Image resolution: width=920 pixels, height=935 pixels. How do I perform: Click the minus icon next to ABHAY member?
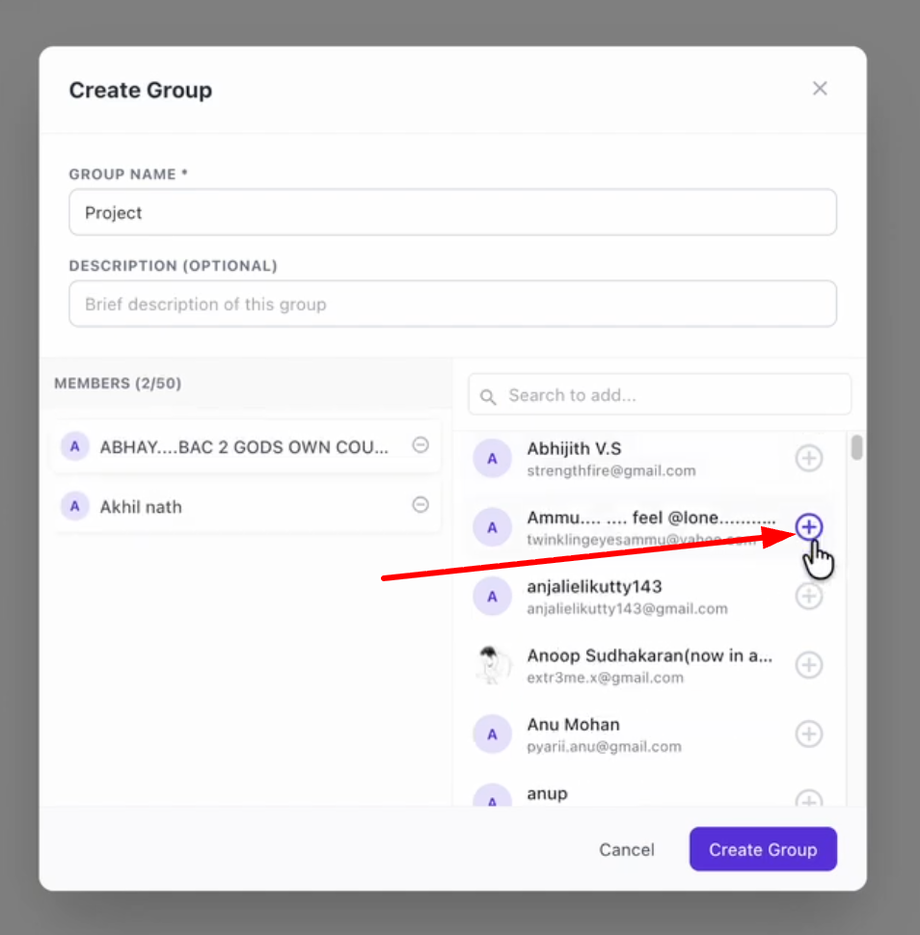pyautogui.click(x=421, y=447)
